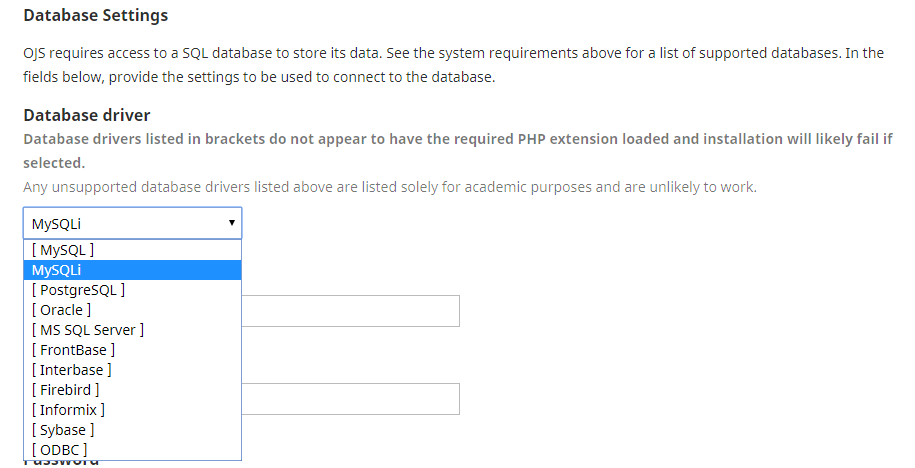This screenshot has width=915, height=468.
Task: Pick the [ Interbase ] driver entry
Action: coord(71,370)
